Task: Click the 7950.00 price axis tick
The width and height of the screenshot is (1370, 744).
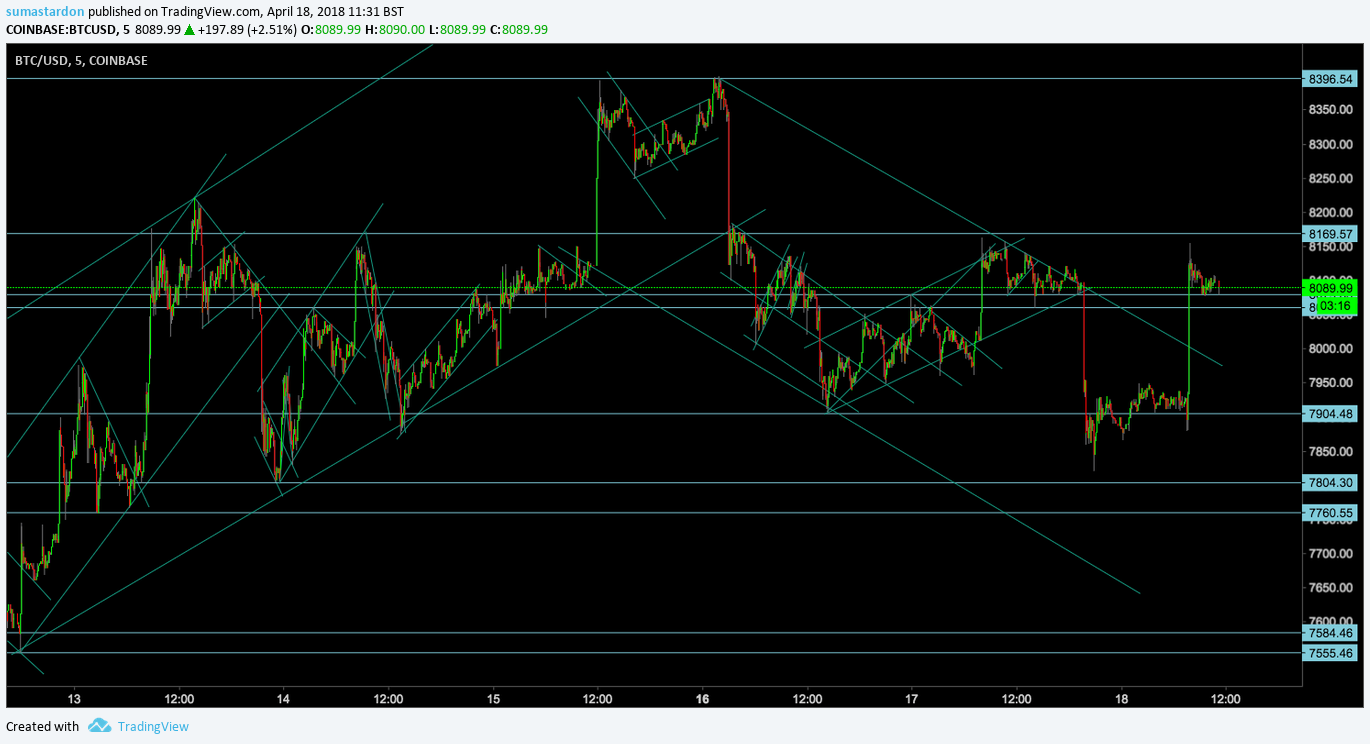Action: [1330, 382]
